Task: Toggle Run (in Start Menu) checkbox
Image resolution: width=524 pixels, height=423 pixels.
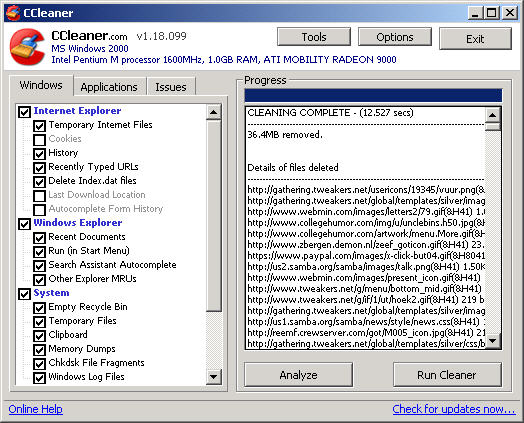Action: coord(39,252)
